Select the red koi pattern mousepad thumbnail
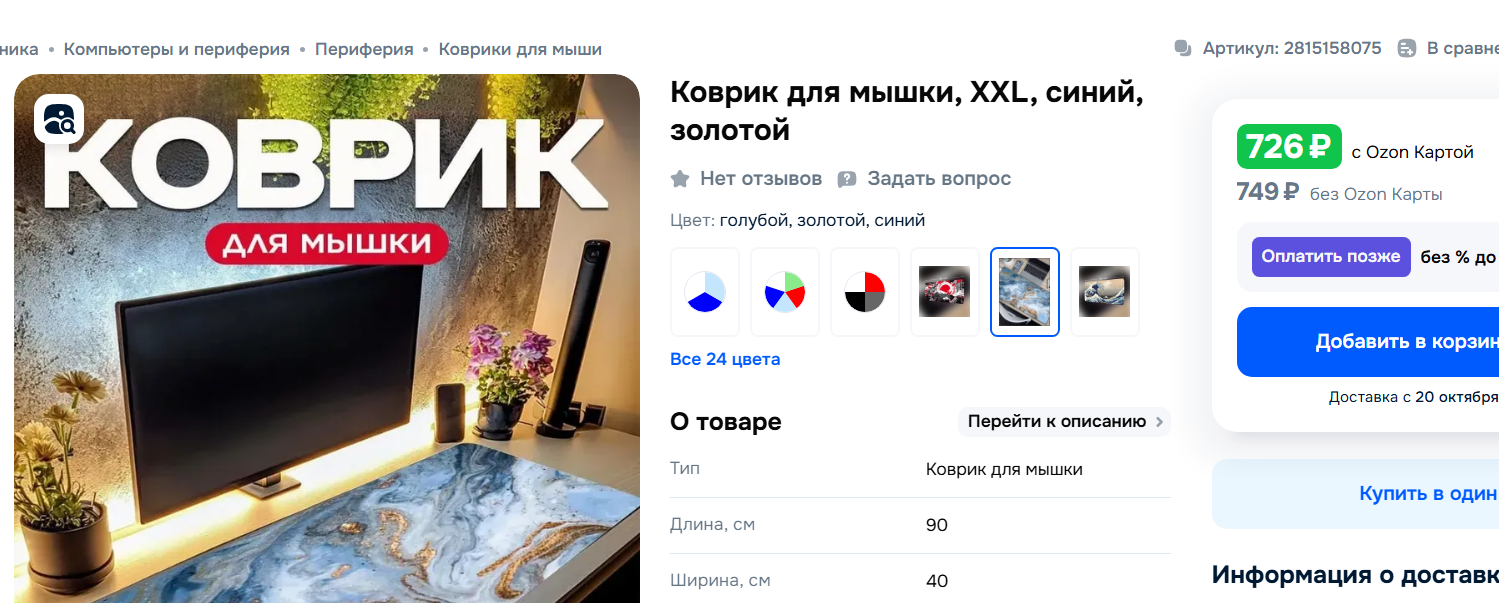Viewport: 1499px width, 603px height. click(945, 292)
